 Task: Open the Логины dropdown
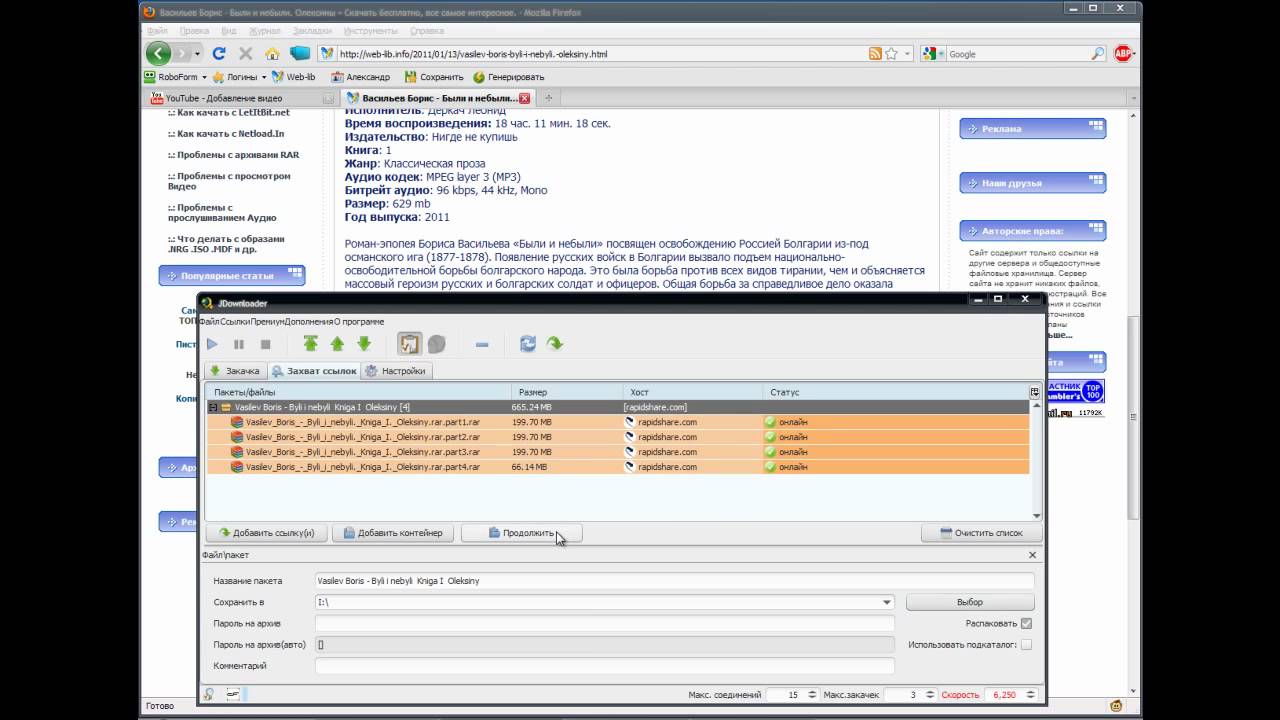[x=264, y=77]
